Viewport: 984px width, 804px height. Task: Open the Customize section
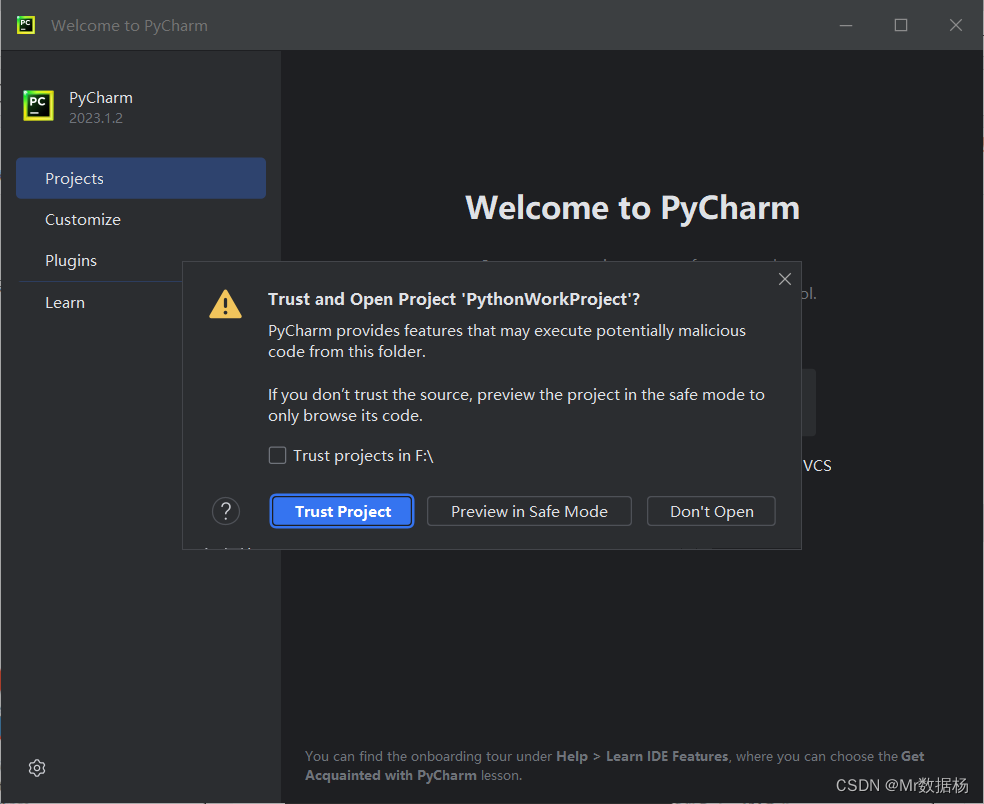[83, 220]
